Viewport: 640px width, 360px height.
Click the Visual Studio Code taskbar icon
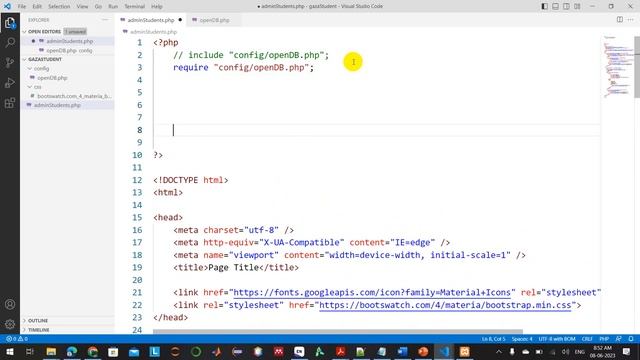tap(444, 351)
